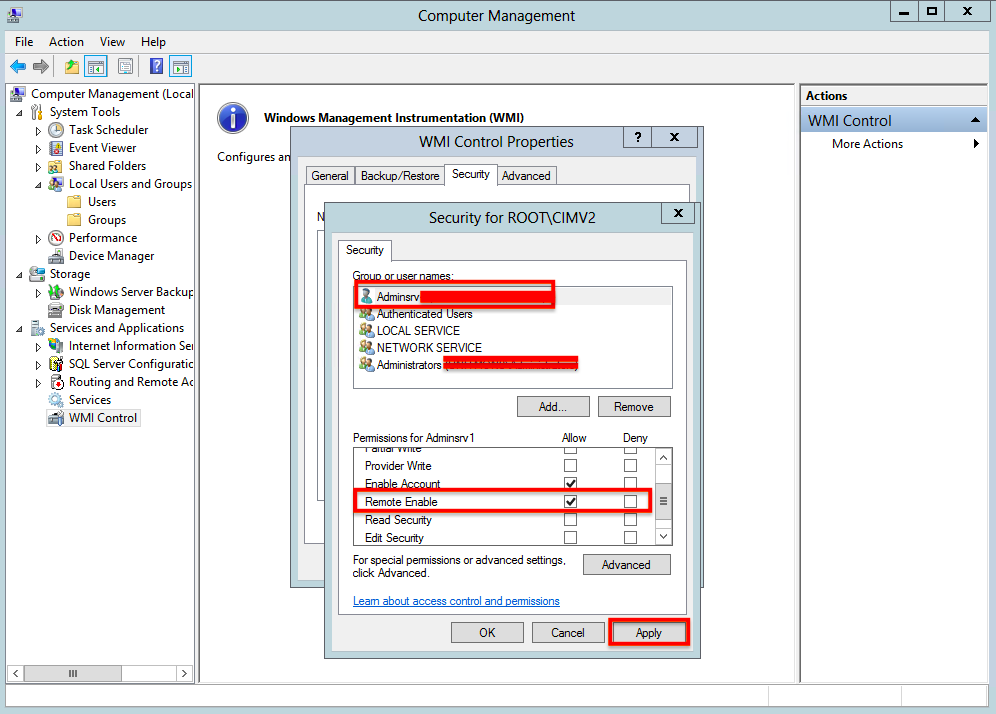Open the Action menu
Viewport: 996px width, 714px height.
coord(66,42)
